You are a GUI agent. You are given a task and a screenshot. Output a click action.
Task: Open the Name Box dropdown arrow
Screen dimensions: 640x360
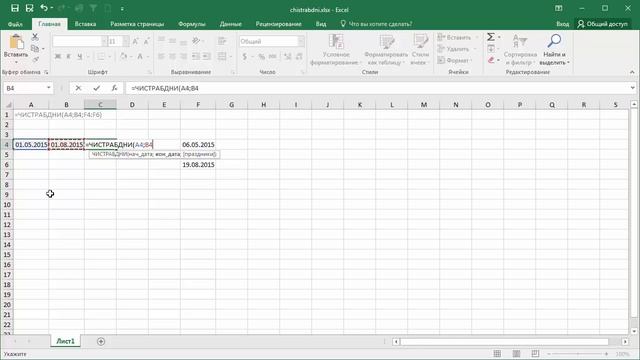pyautogui.click(x=49, y=88)
